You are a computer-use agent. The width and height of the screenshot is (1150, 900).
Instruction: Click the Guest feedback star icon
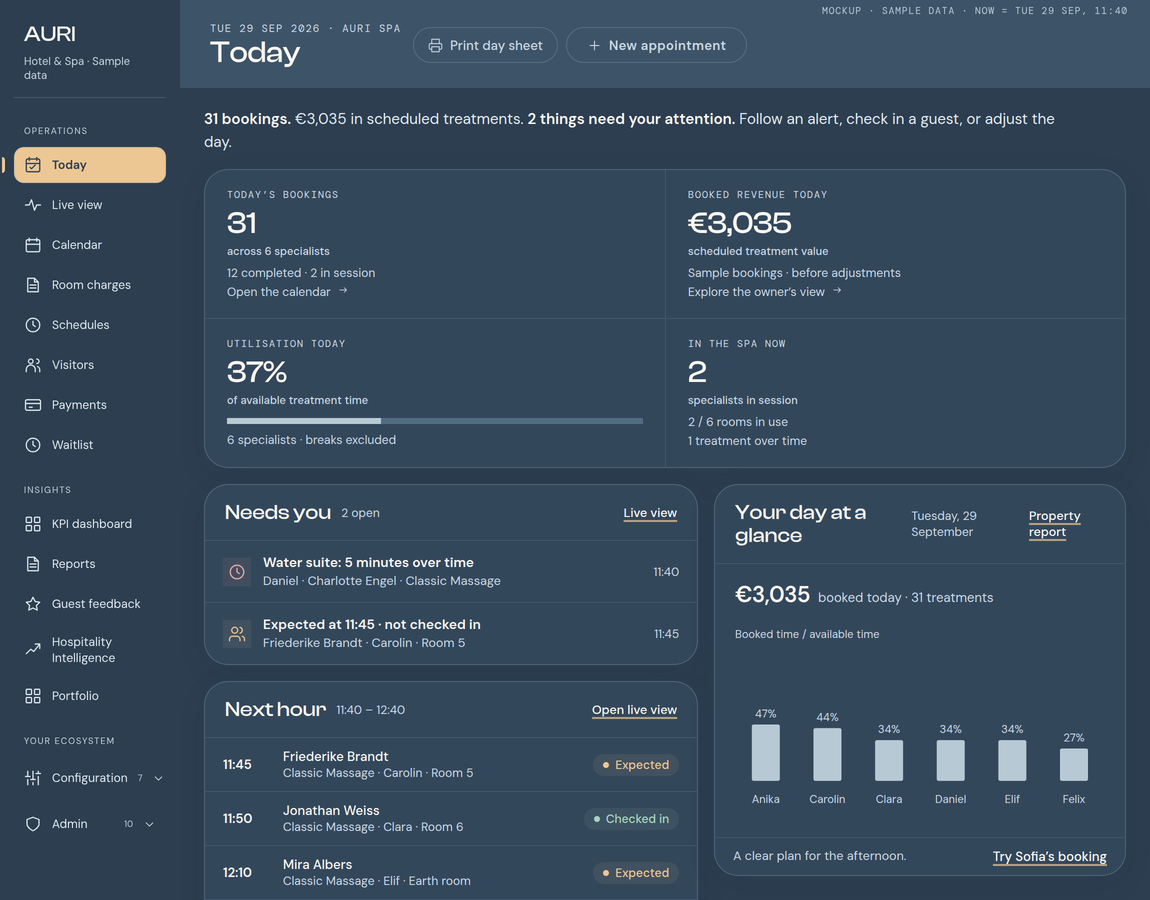point(33,604)
